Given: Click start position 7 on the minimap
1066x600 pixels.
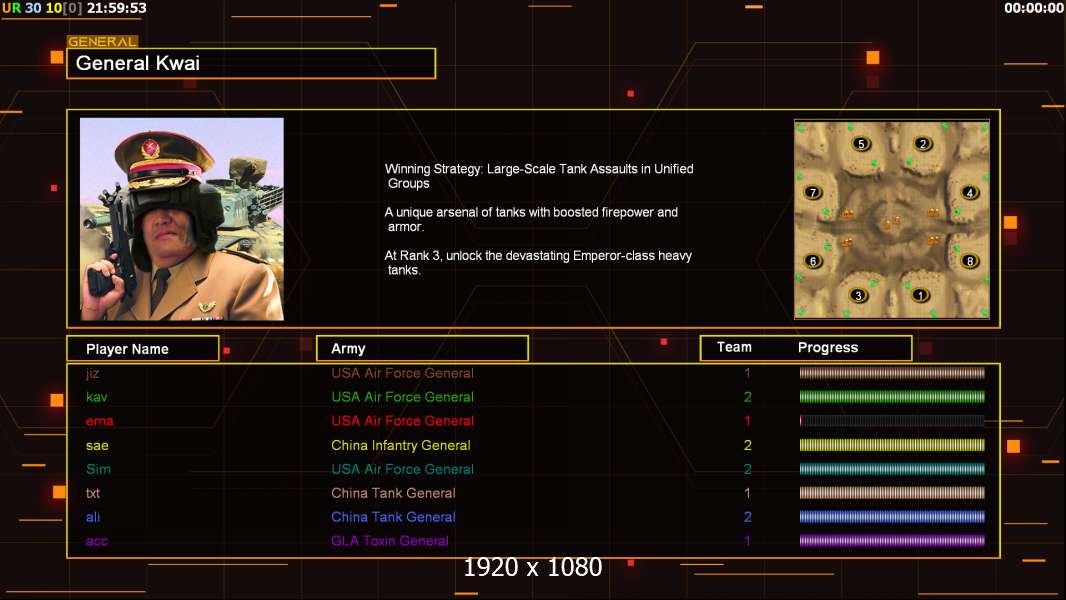Looking at the screenshot, I should coord(812,192).
